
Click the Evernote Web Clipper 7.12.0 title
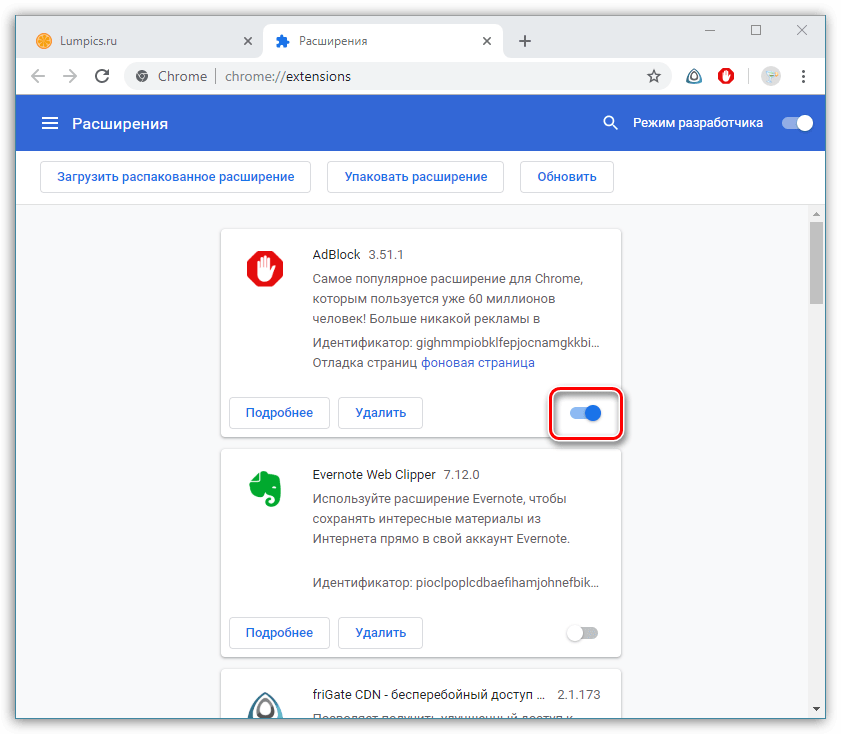point(396,475)
